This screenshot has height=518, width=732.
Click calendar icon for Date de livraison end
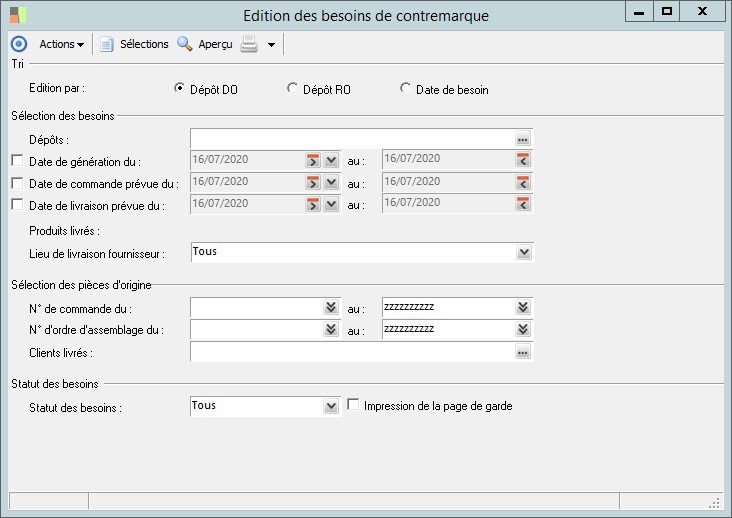(522, 204)
